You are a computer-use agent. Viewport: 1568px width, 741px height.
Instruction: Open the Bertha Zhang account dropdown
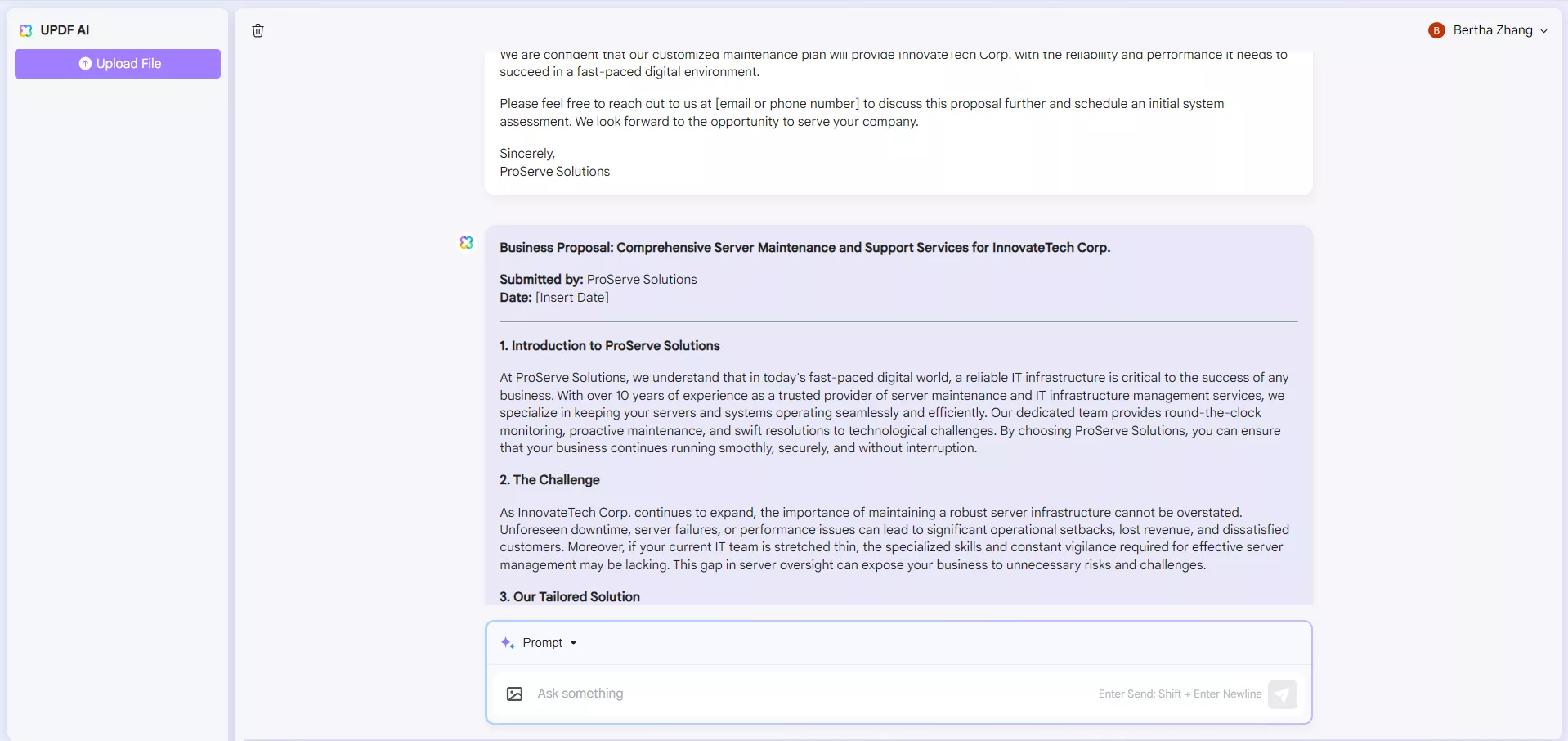pos(1489,30)
